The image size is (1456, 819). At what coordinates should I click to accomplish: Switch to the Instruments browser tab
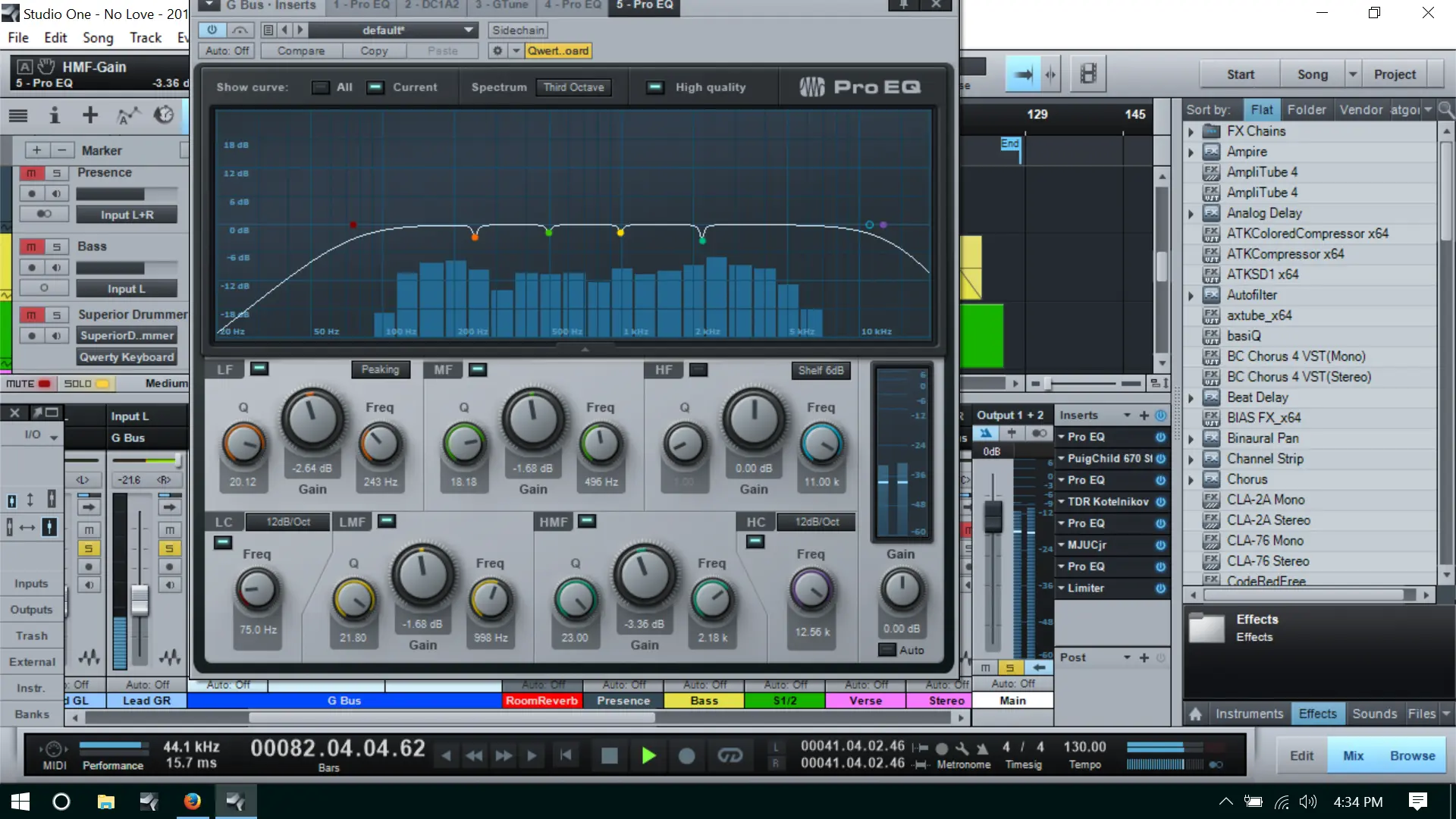coord(1249,714)
